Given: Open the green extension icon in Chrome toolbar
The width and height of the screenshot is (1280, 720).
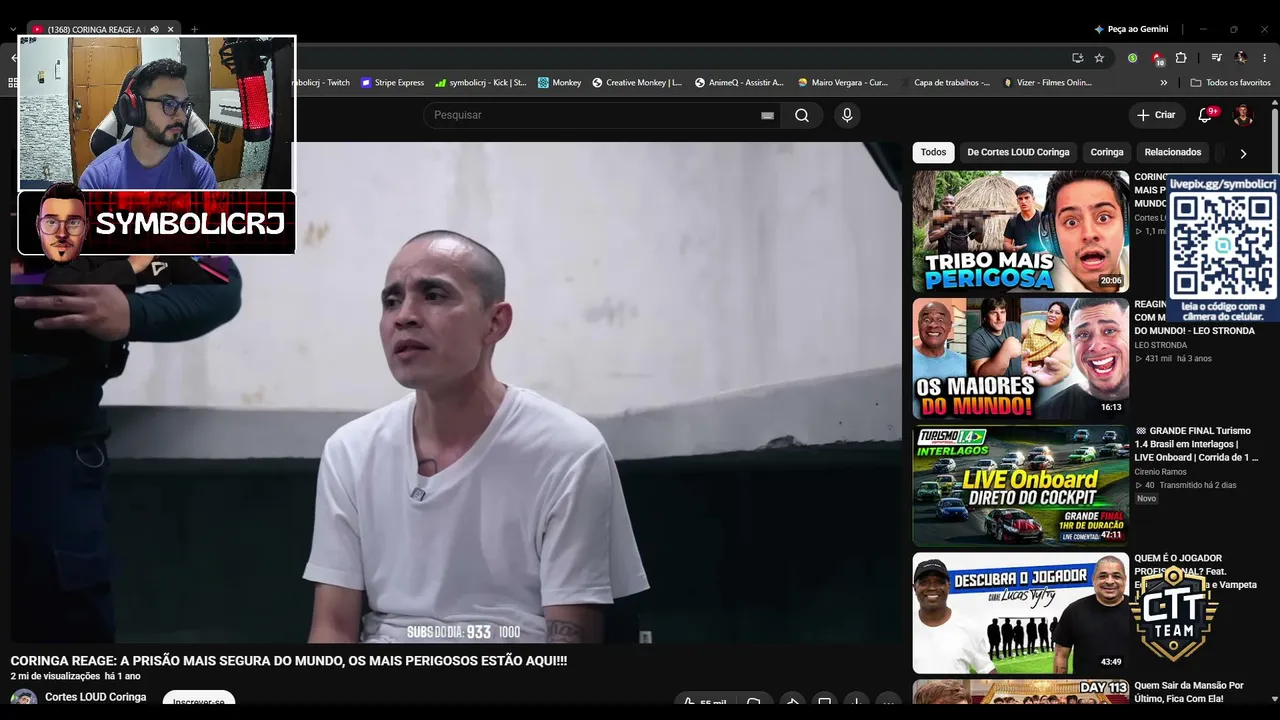Looking at the screenshot, I should point(1132,58).
